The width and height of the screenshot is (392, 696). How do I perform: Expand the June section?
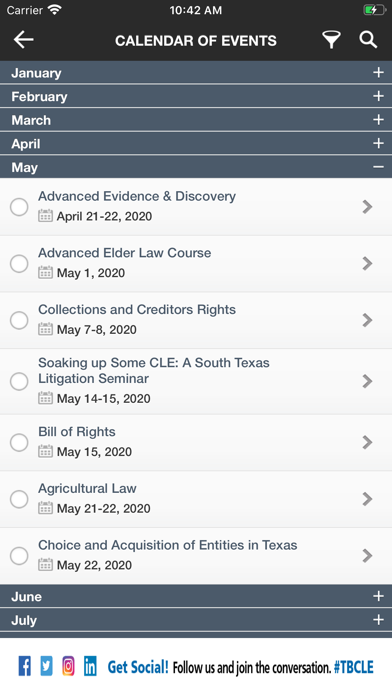tap(196, 596)
